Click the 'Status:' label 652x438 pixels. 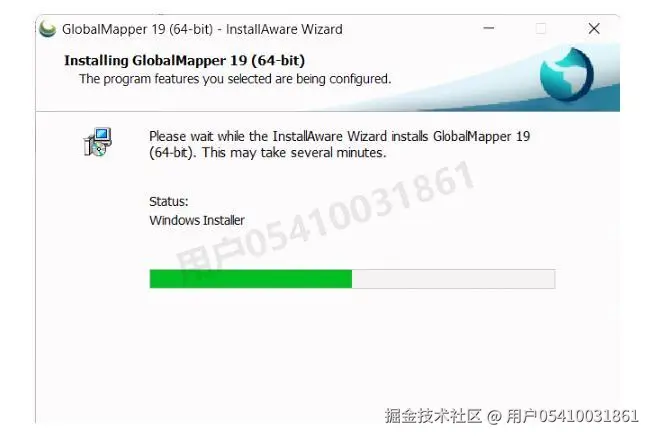coord(169,202)
